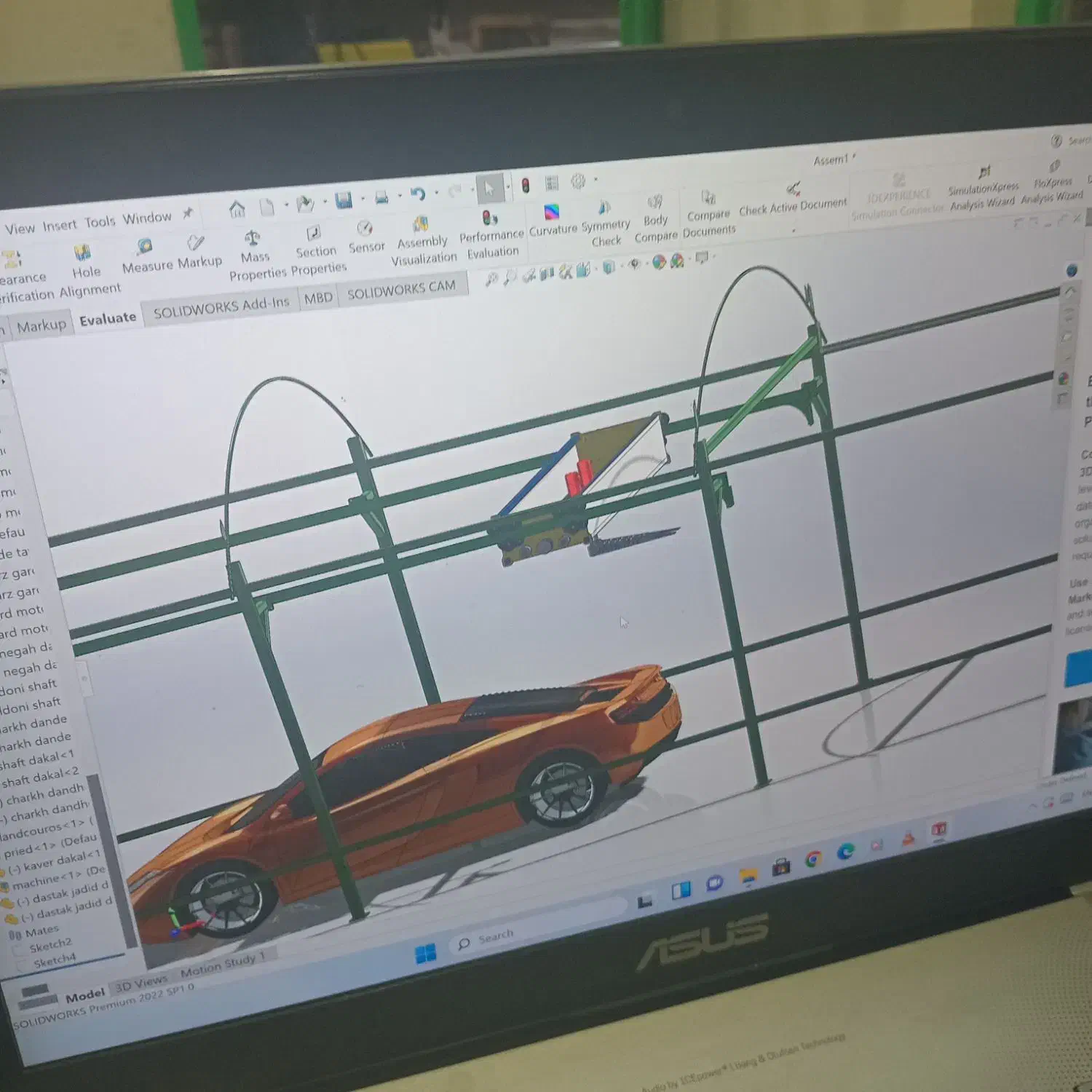1092x1092 pixels.
Task: Print the document using the printer icon
Action: [x=381, y=197]
